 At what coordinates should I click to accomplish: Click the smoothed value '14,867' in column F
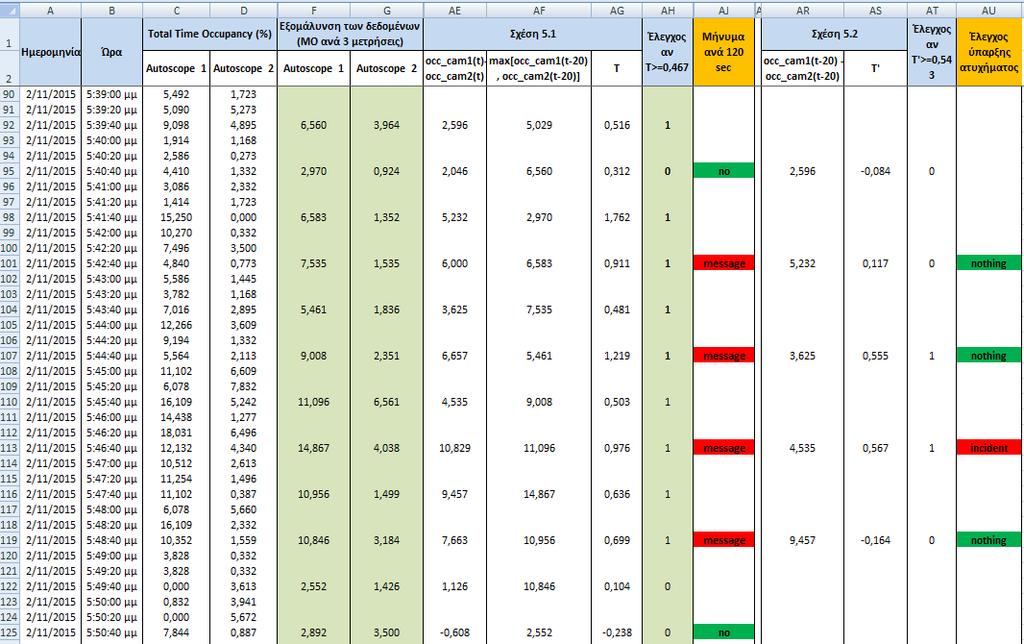(x=313, y=448)
